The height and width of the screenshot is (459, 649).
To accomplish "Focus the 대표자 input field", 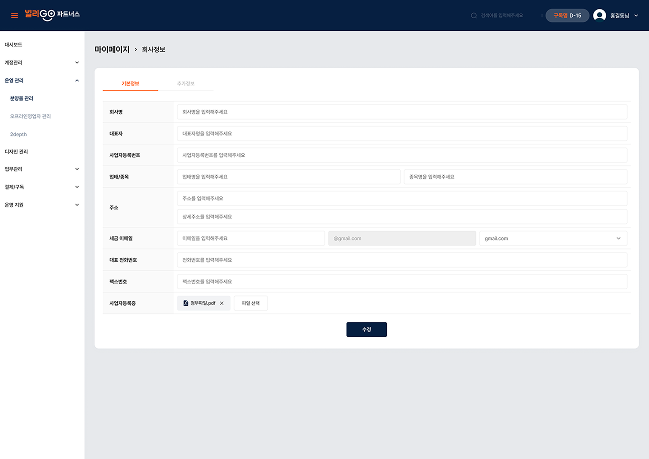I will 402,134.
